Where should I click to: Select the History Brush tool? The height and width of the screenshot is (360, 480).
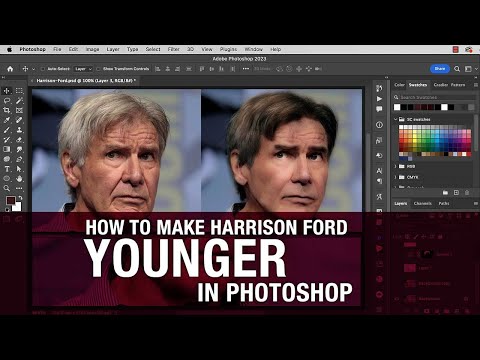click(7, 139)
